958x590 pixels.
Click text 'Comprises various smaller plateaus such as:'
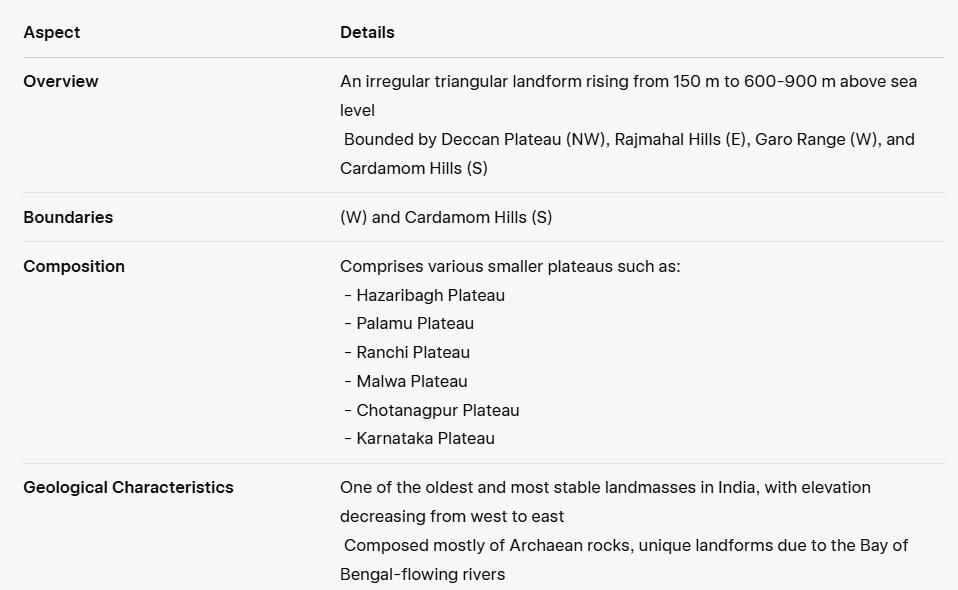[510, 266]
